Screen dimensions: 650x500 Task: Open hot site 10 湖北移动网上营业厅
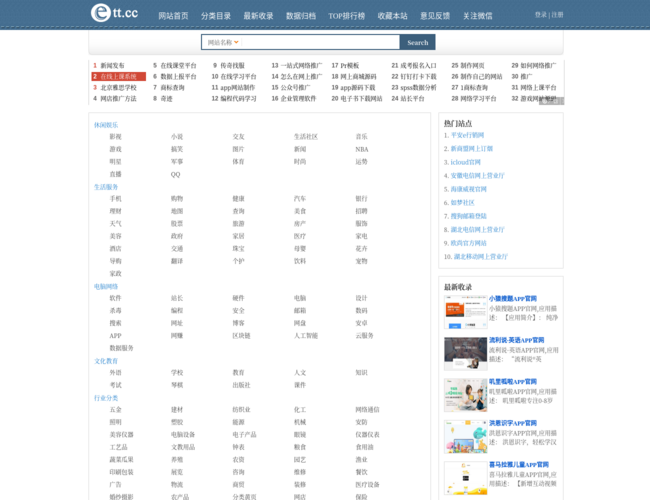[481, 257]
